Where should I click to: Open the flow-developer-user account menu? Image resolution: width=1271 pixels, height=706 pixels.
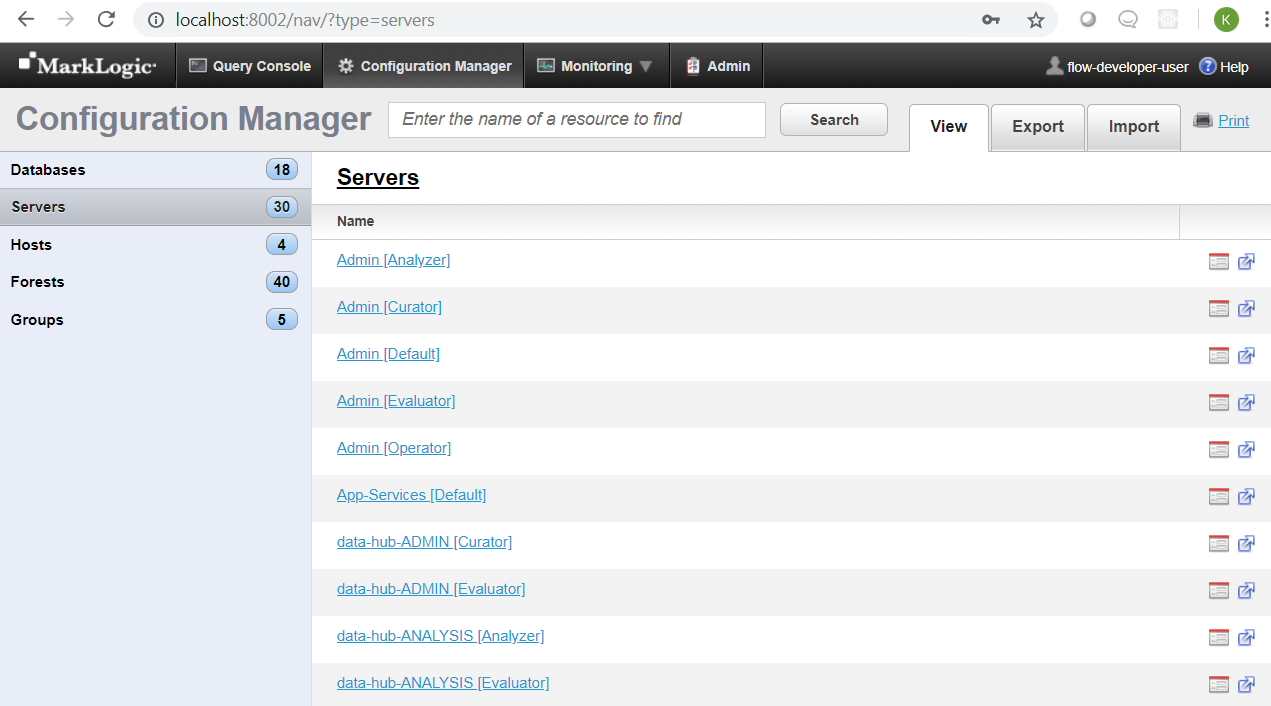(x=1117, y=67)
